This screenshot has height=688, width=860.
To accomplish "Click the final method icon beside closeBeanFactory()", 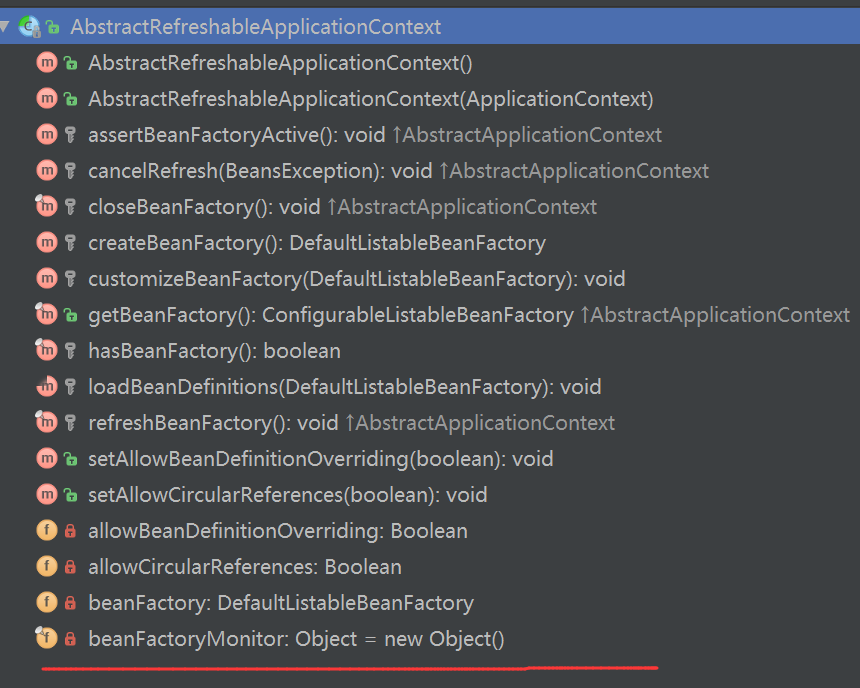I will [x=46, y=207].
